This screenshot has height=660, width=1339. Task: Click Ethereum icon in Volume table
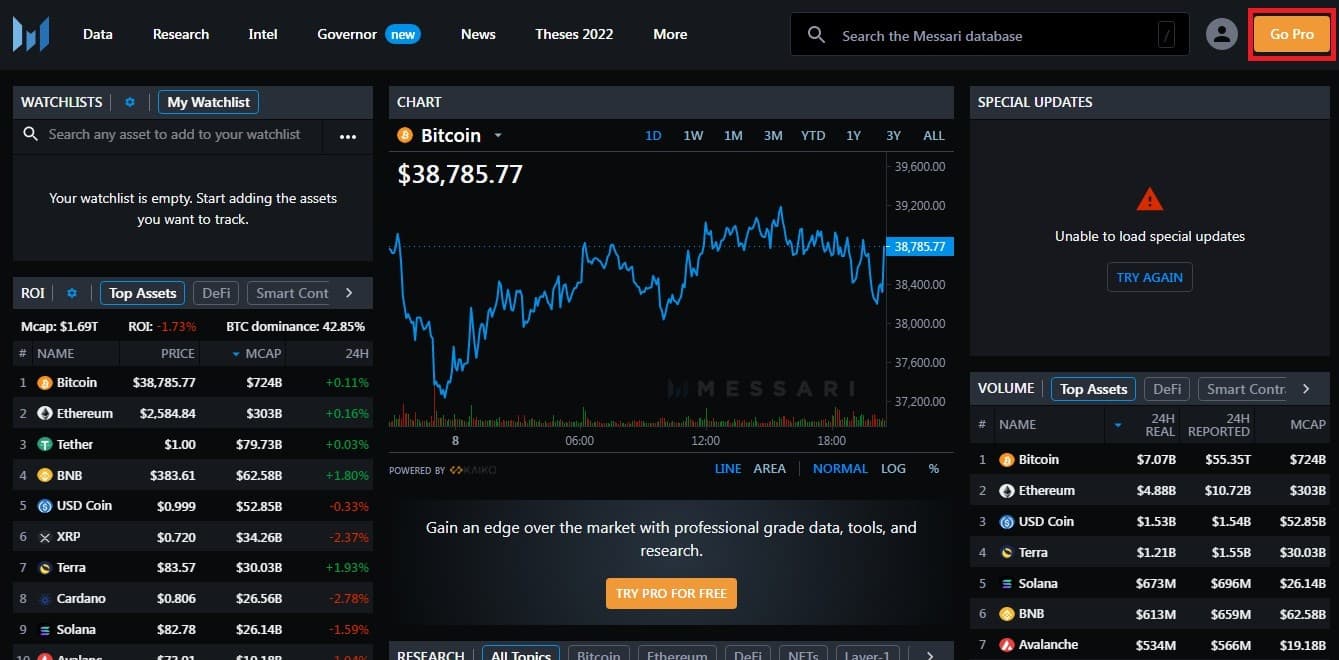[1007, 491]
